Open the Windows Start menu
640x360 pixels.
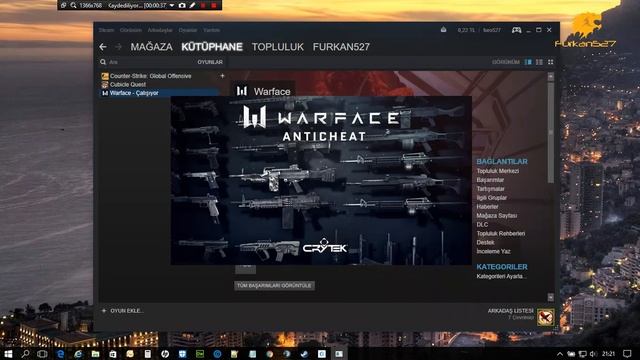point(8,353)
